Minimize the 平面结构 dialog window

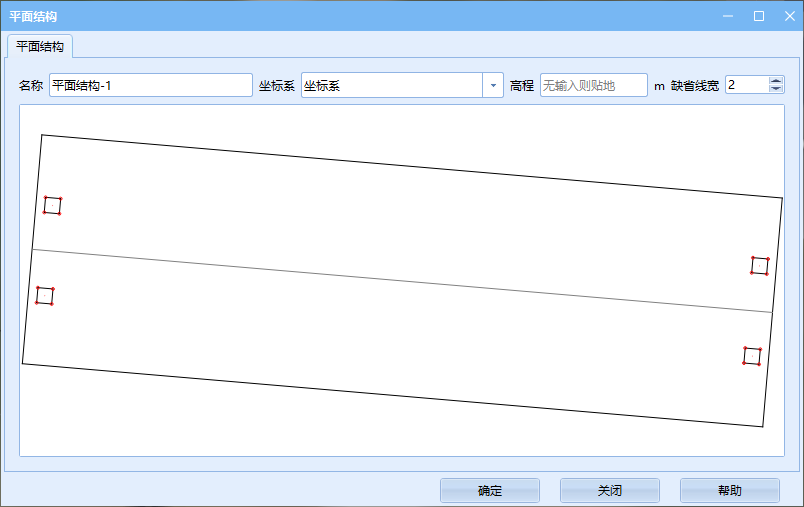pos(730,16)
